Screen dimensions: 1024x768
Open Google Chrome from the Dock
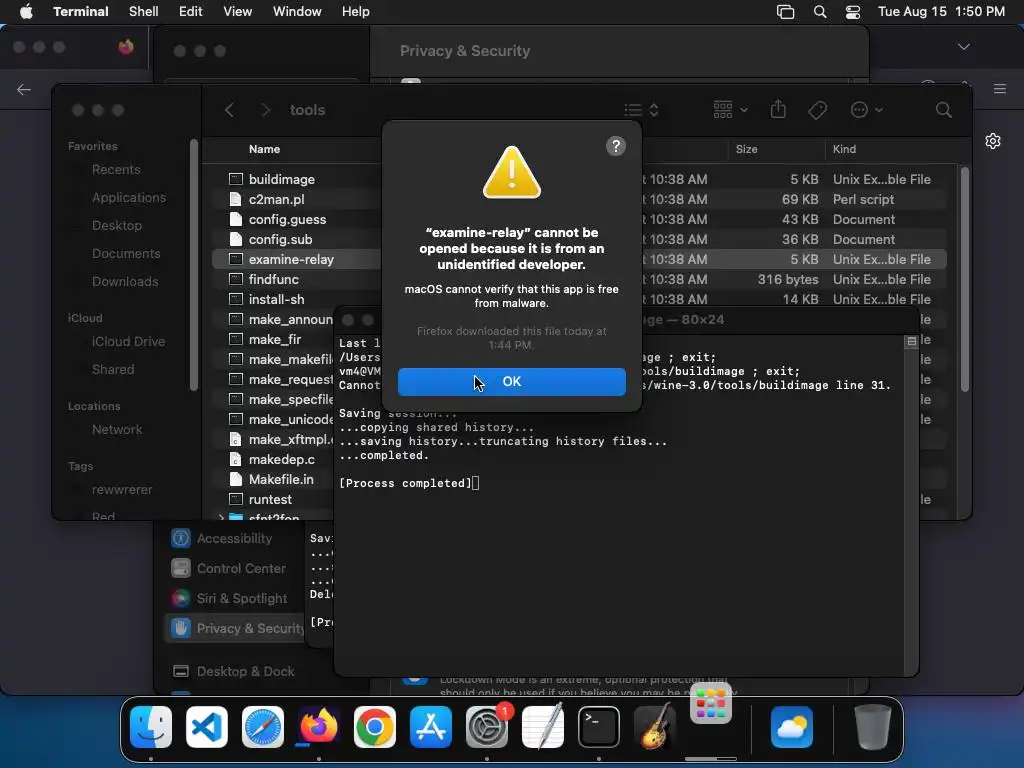(374, 727)
